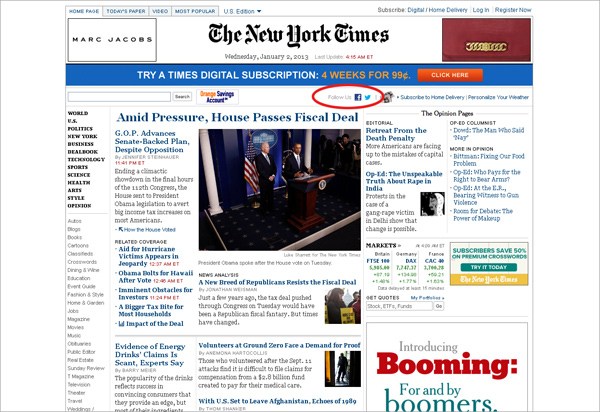Image resolution: width=600 pixels, height=412 pixels.
Task: Click the Stock, ETFs, Funds quote field
Action: 399,306
